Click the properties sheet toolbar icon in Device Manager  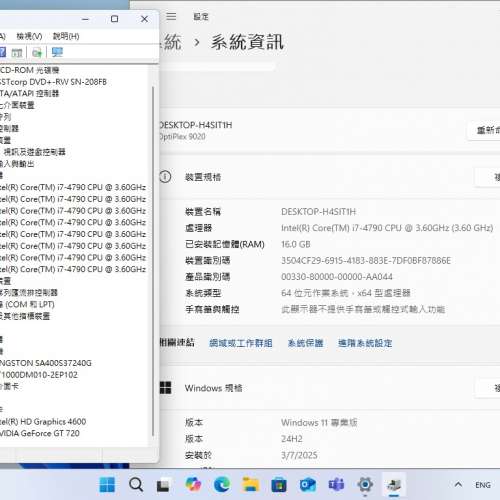point(17,53)
